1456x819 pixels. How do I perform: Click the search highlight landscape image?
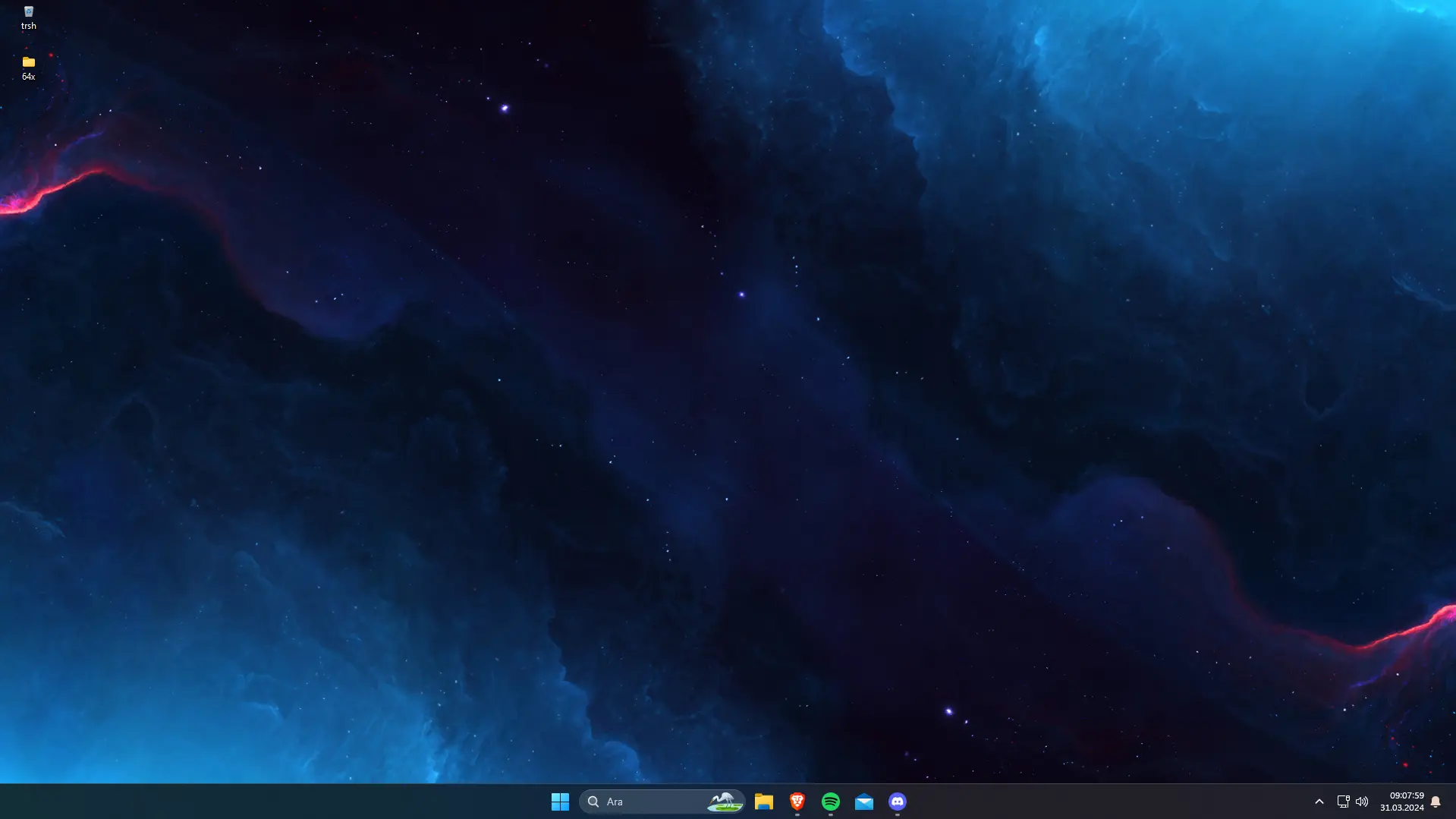(725, 802)
